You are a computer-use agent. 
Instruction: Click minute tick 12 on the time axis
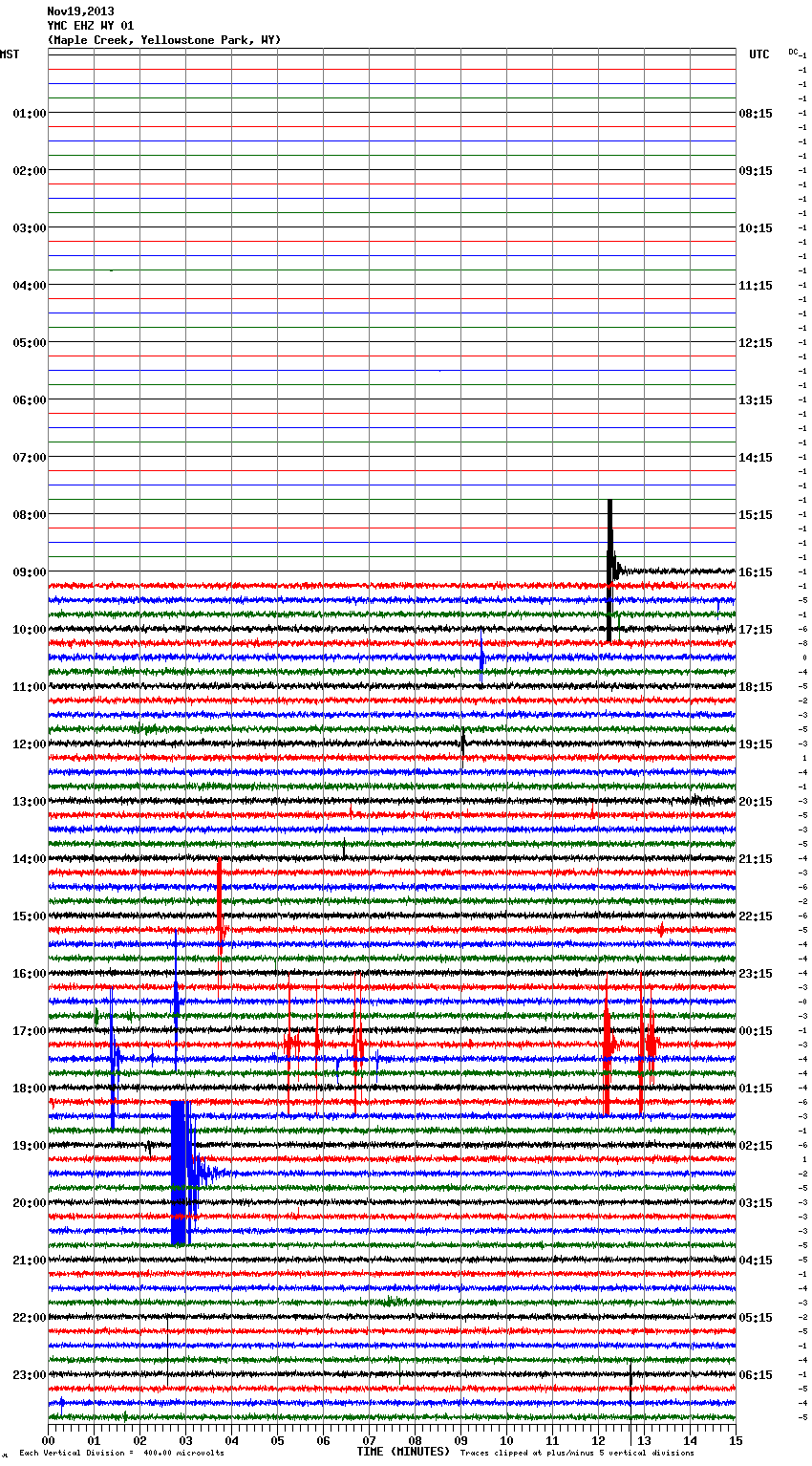(x=599, y=1440)
